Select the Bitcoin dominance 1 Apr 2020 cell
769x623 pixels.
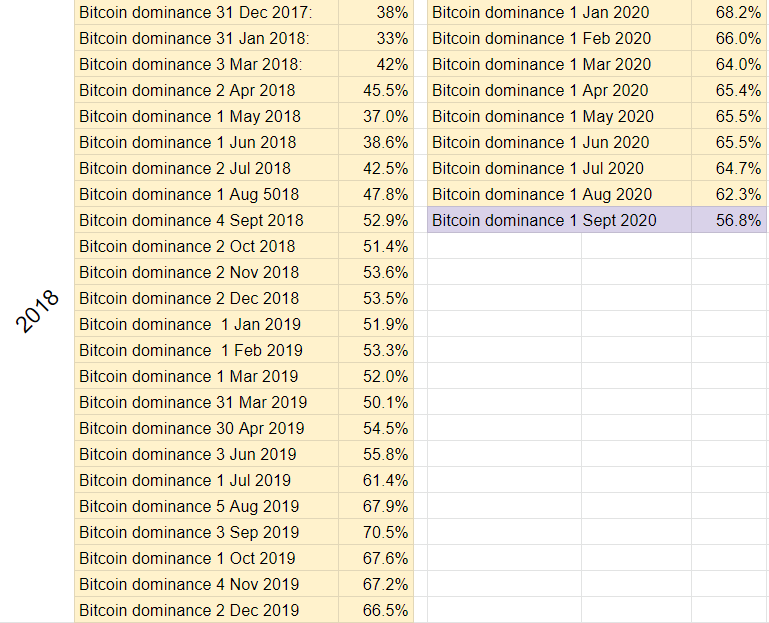click(559, 90)
